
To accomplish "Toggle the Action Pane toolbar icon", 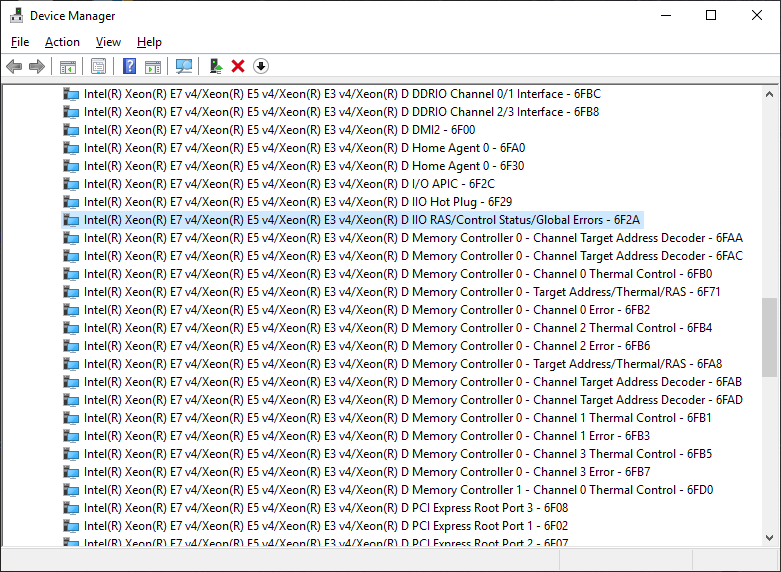I will pyautogui.click(x=153, y=66).
